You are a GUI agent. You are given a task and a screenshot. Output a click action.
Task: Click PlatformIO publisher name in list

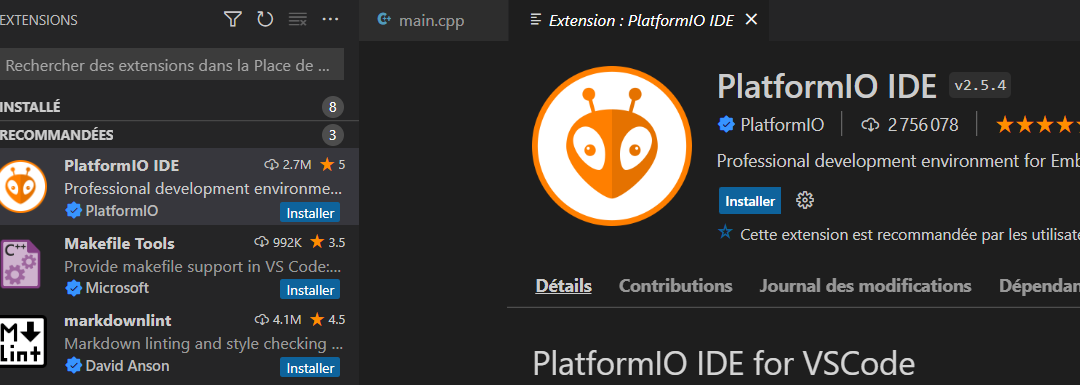[x=122, y=210]
